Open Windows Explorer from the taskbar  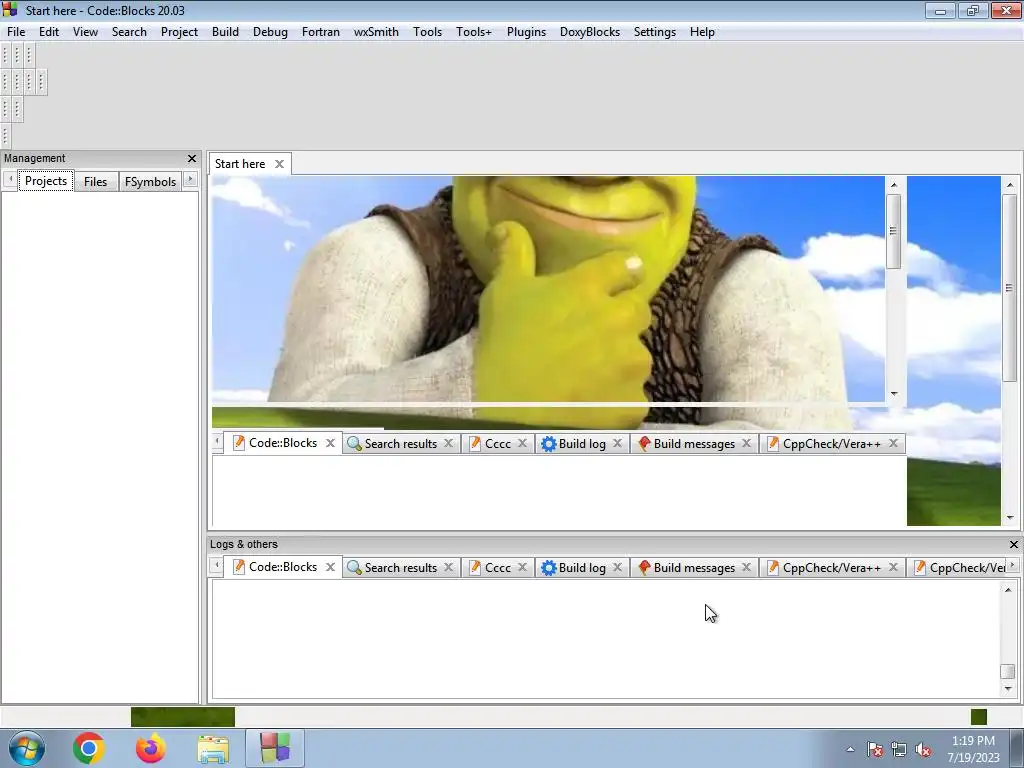213,749
